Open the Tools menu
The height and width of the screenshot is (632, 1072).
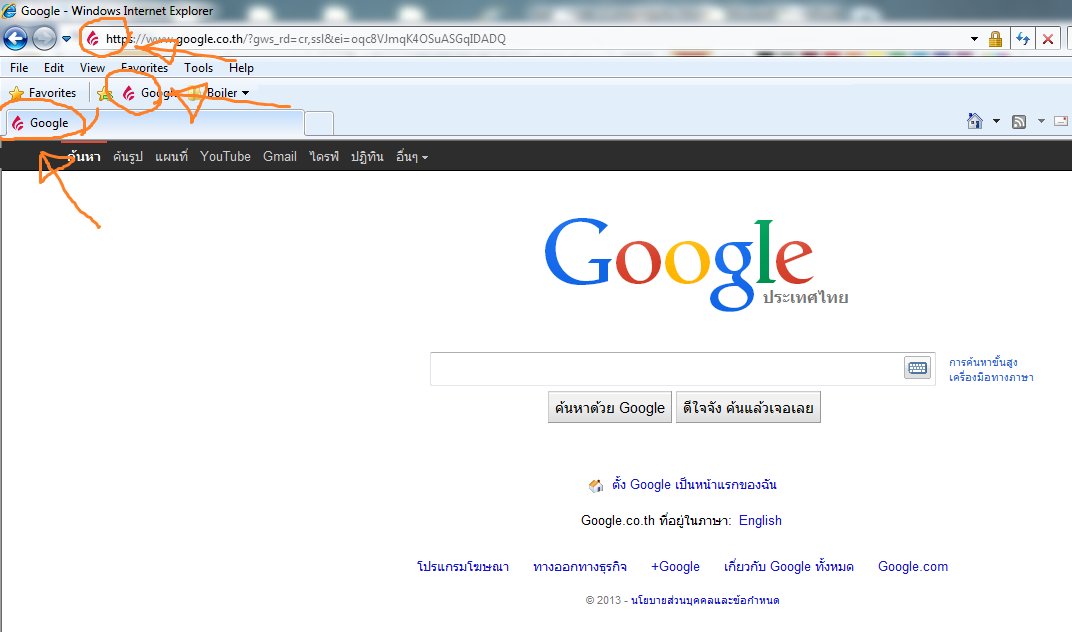(x=198, y=68)
